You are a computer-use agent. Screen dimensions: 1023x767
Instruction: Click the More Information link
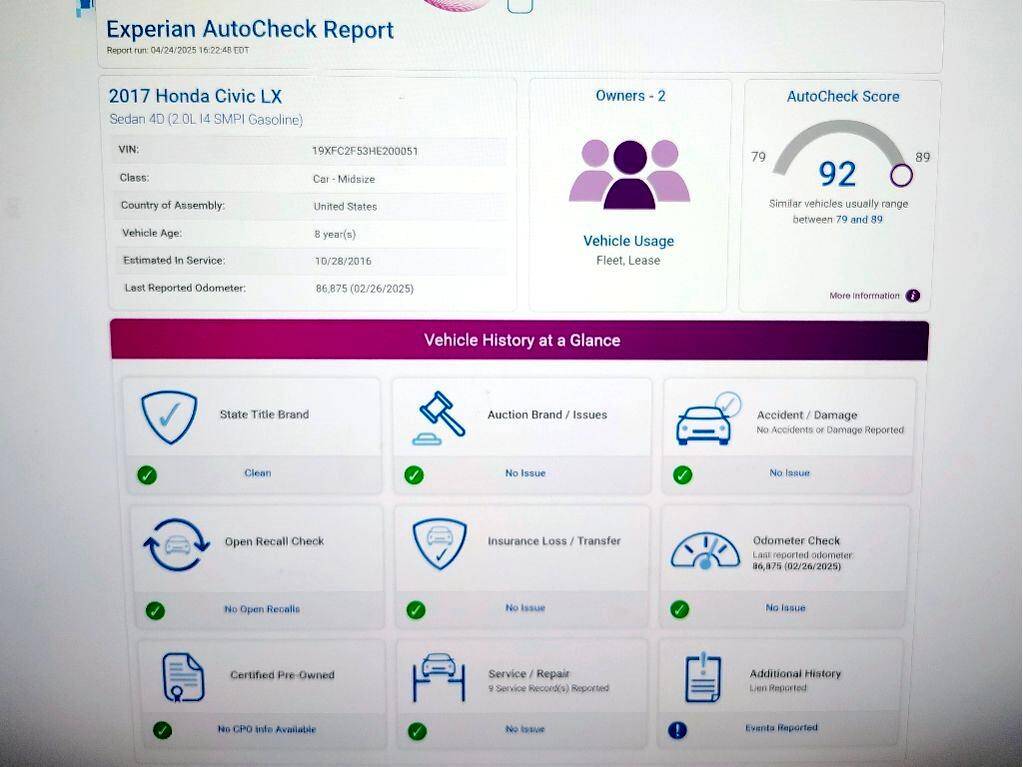click(x=864, y=295)
